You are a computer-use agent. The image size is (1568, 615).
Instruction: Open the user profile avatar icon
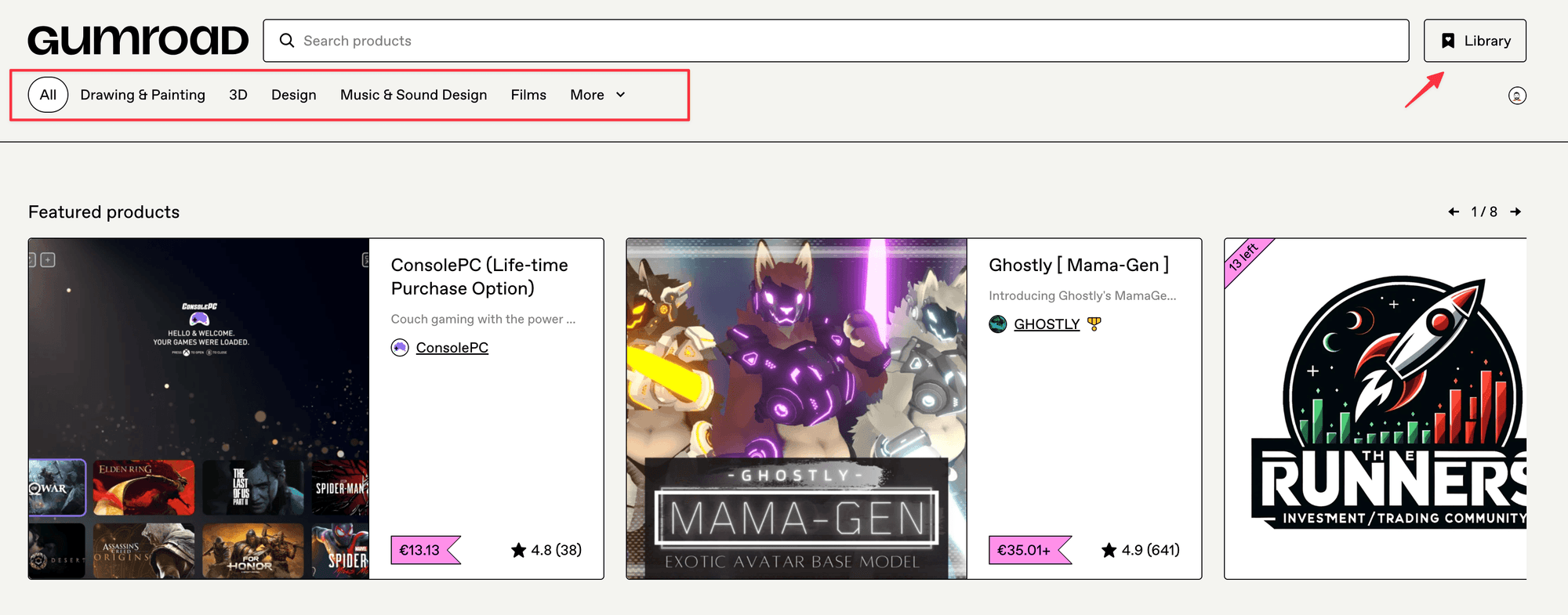click(x=1517, y=96)
